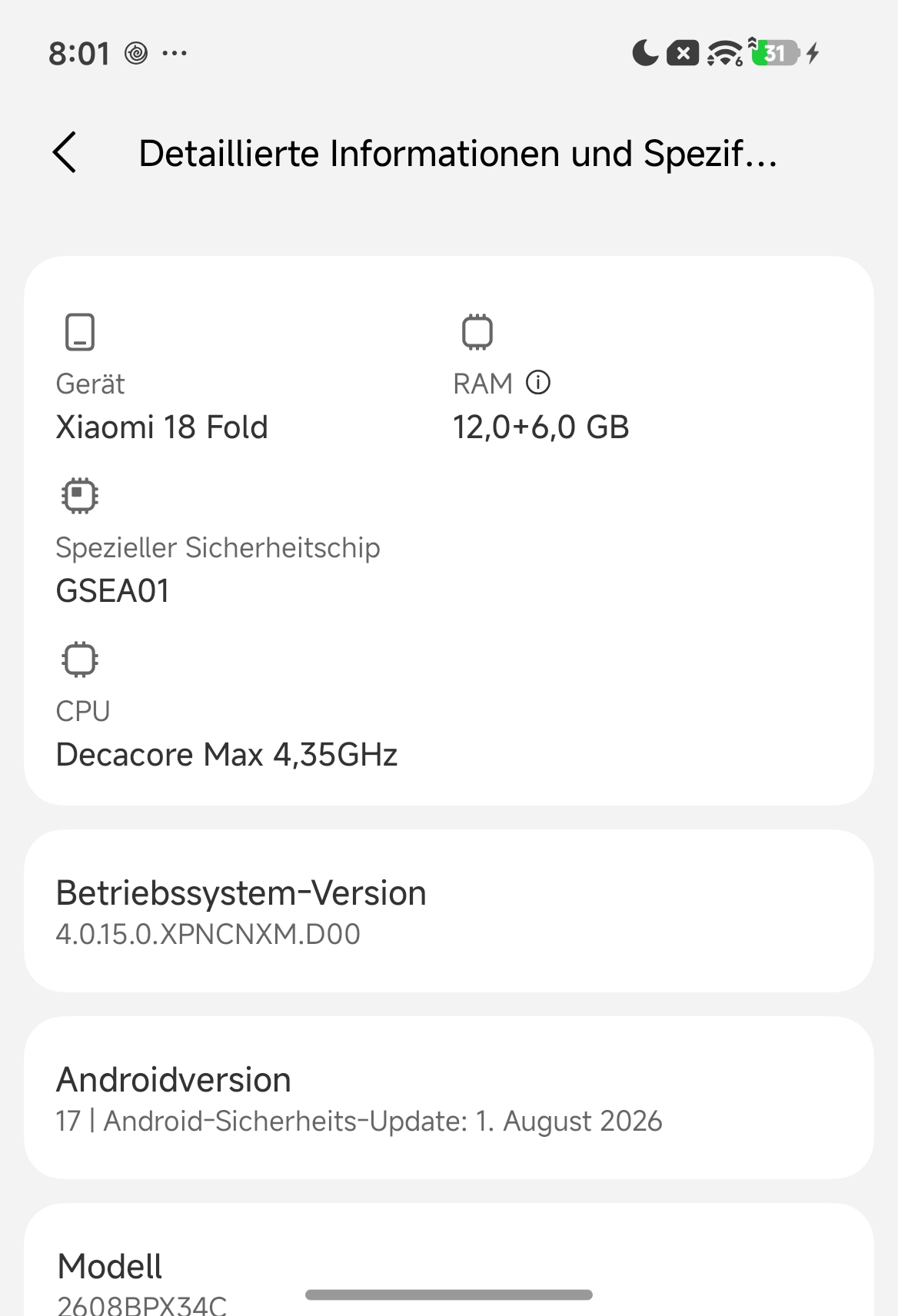Screen dimensions: 898x1316
Task: Tap the Decacore Max 4,35GHz CPU value
Action: pyautogui.click(x=227, y=755)
